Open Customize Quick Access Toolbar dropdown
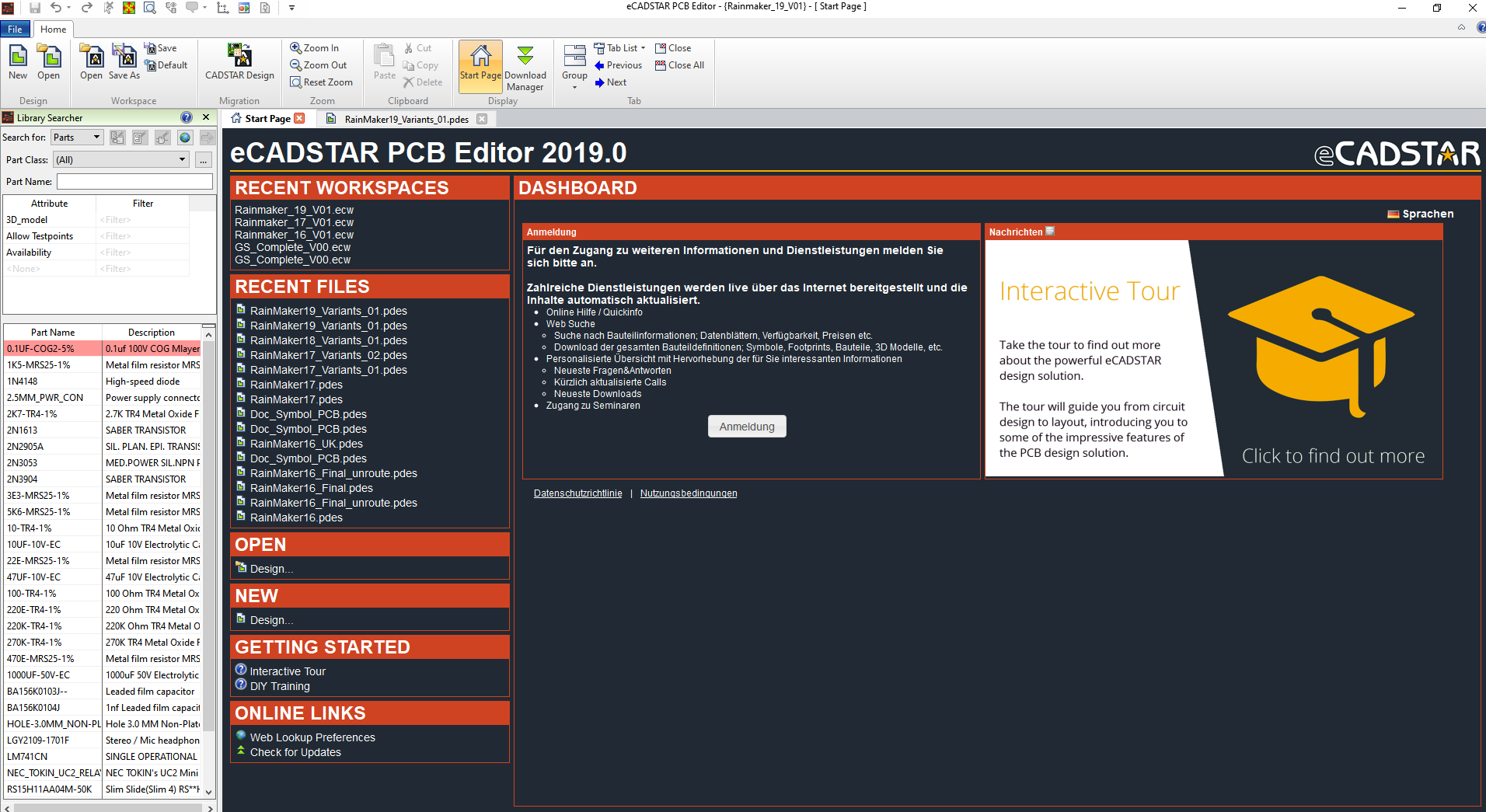This screenshot has width=1486, height=812. [x=291, y=8]
